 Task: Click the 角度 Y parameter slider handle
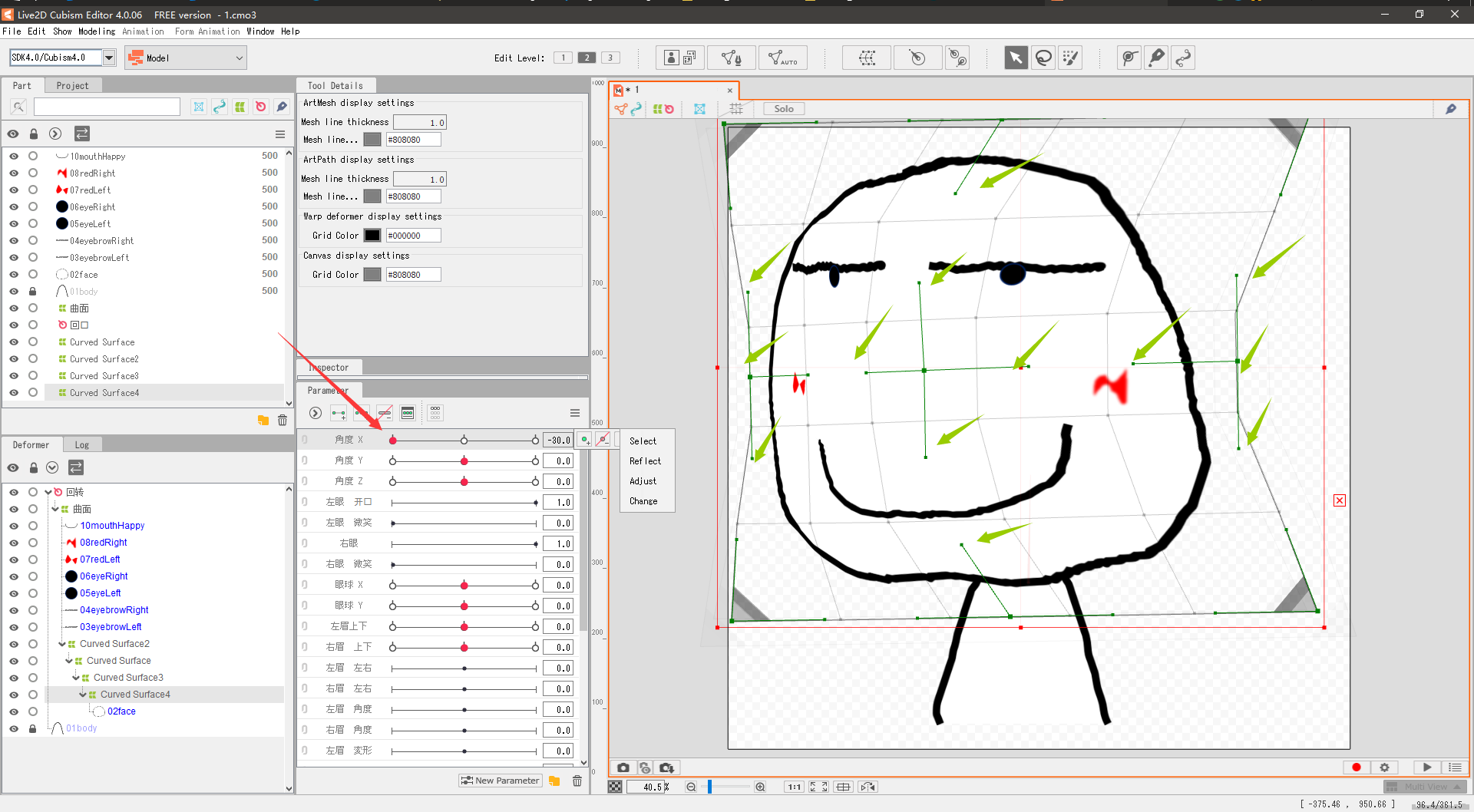[x=464, y=460]
